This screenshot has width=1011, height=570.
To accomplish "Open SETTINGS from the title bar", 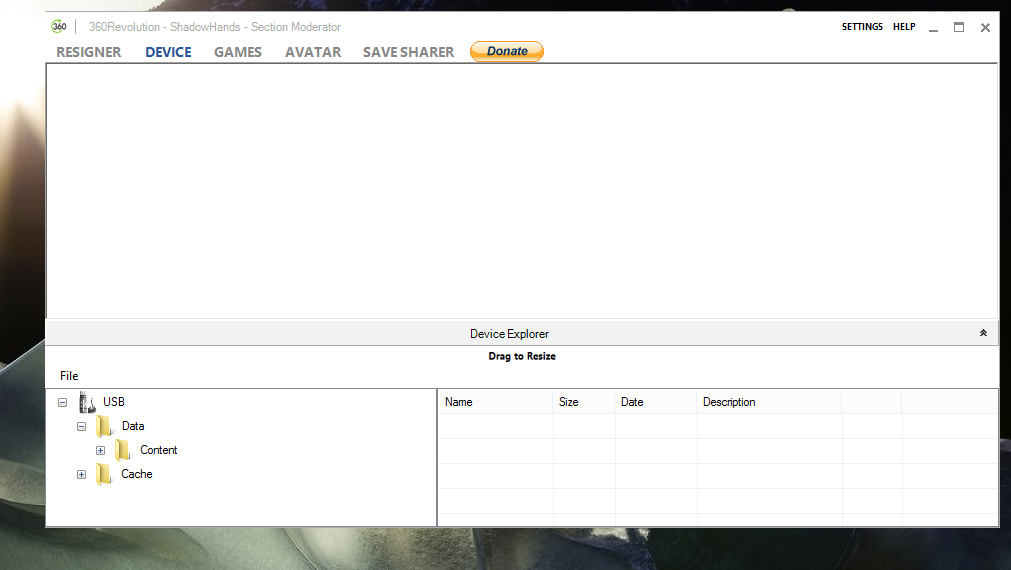I will click(862, 27).
